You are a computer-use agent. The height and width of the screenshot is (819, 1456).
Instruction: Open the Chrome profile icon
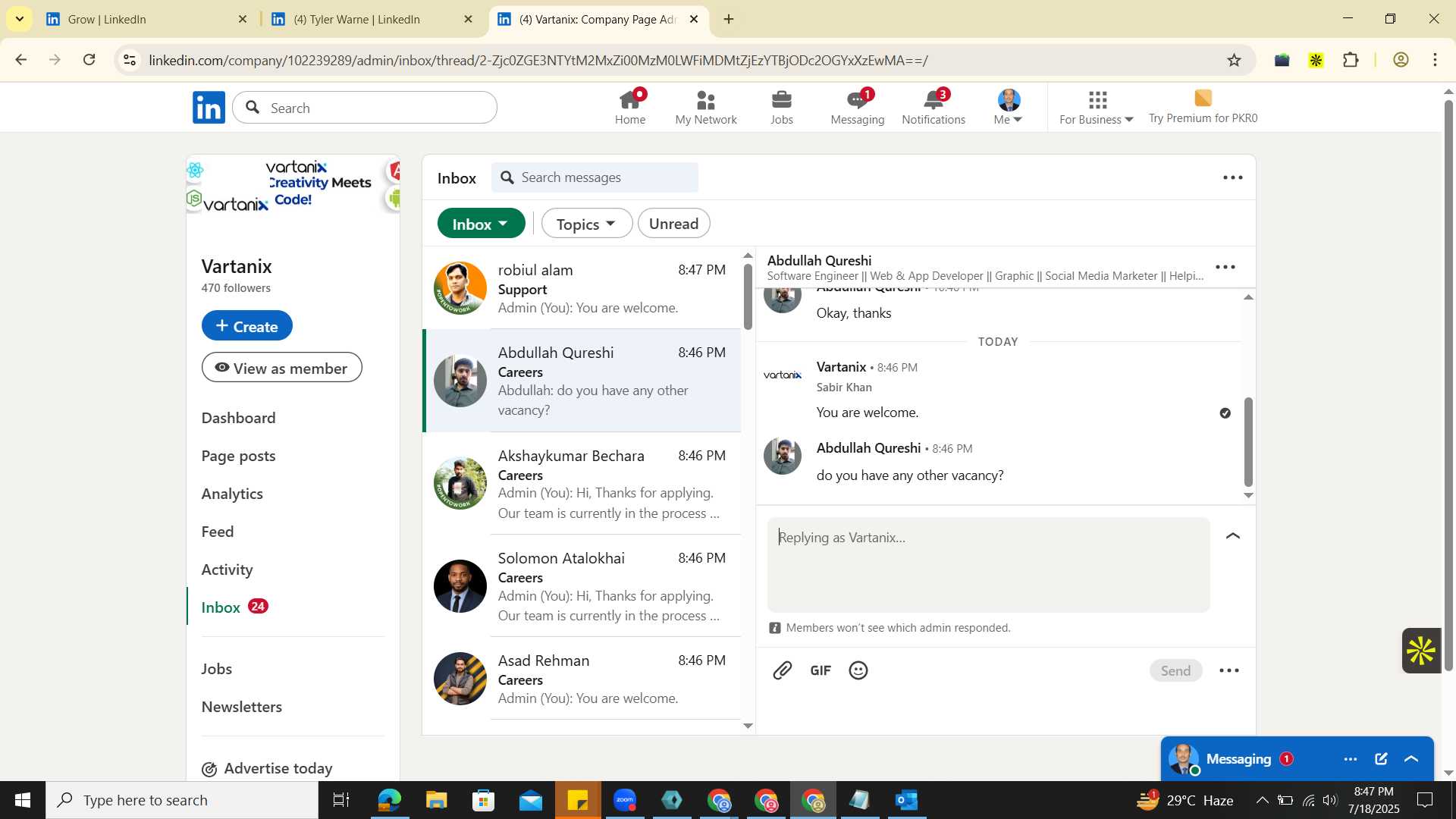tap(1401, 60)
